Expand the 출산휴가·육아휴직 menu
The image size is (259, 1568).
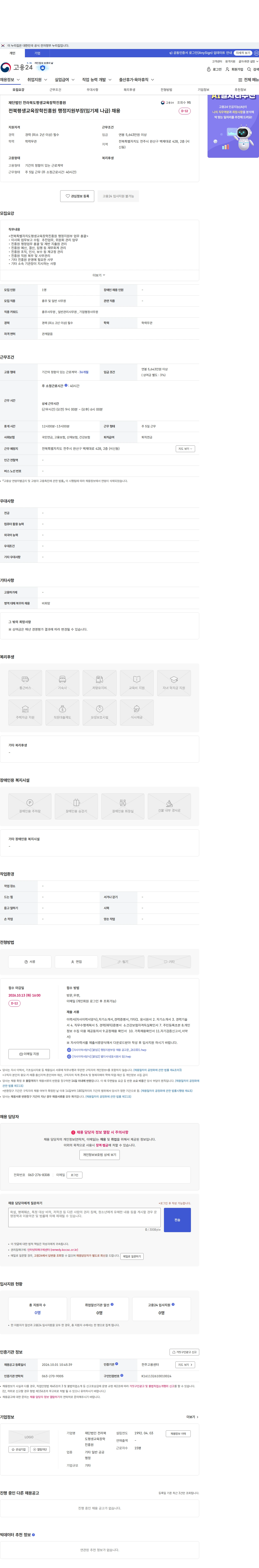click(137, 80)
